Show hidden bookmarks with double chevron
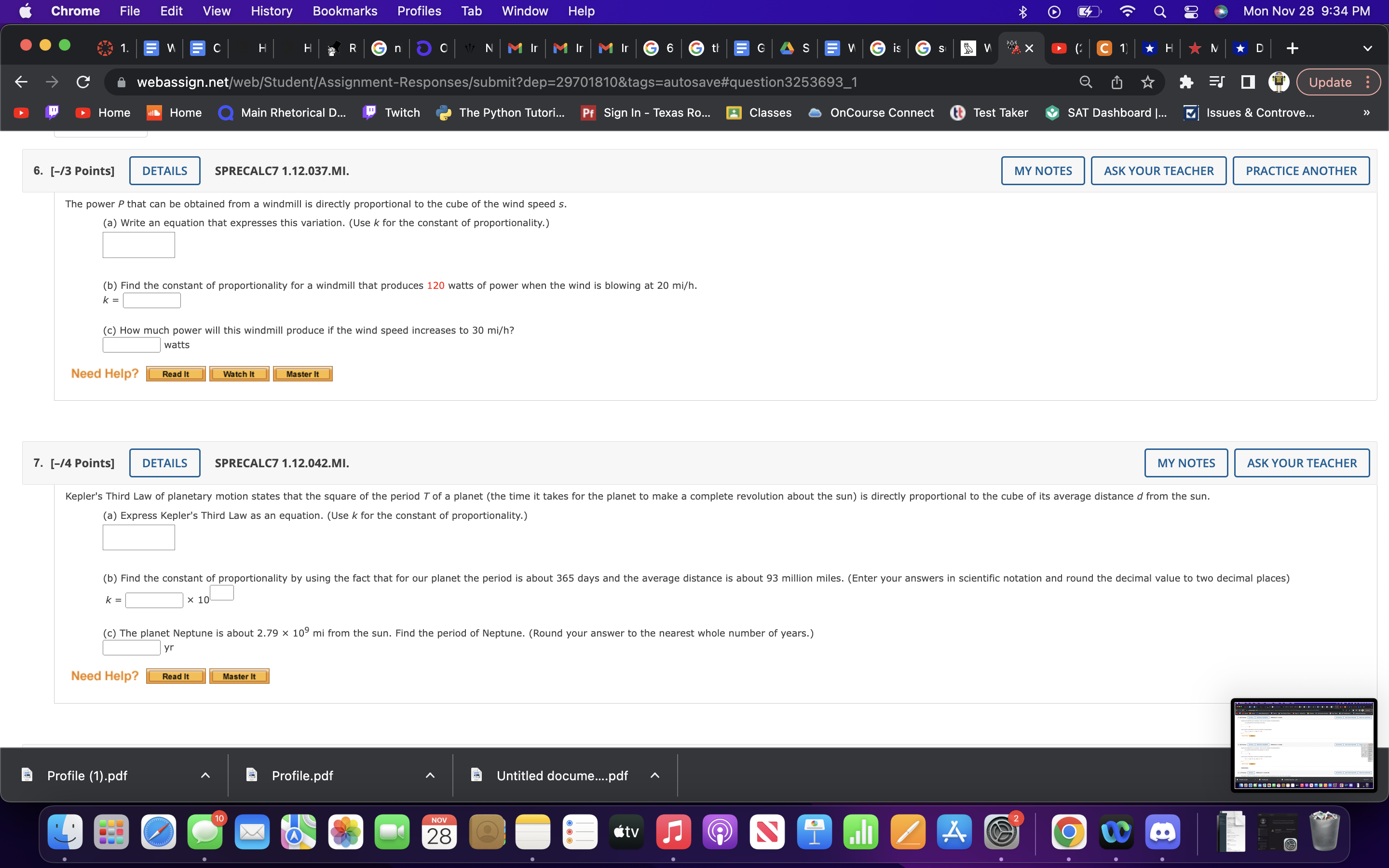Viewport: 1389px width, 868px height. pyautogui.click(x=1366, y=112)
